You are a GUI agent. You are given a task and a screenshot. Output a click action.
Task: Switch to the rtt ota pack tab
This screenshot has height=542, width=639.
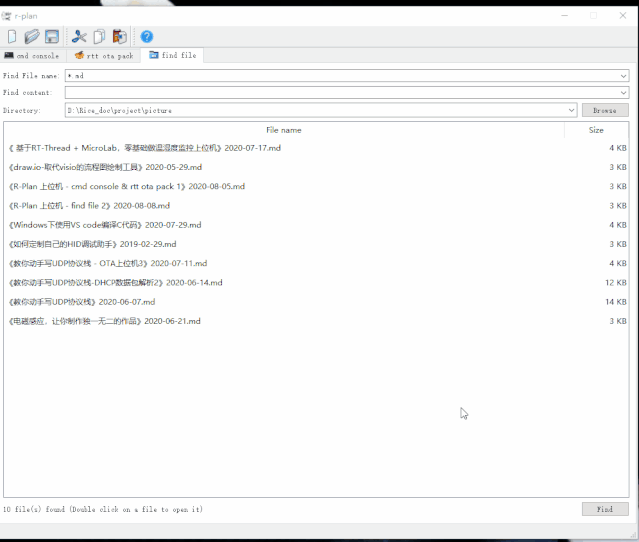[x=104, y=55]
